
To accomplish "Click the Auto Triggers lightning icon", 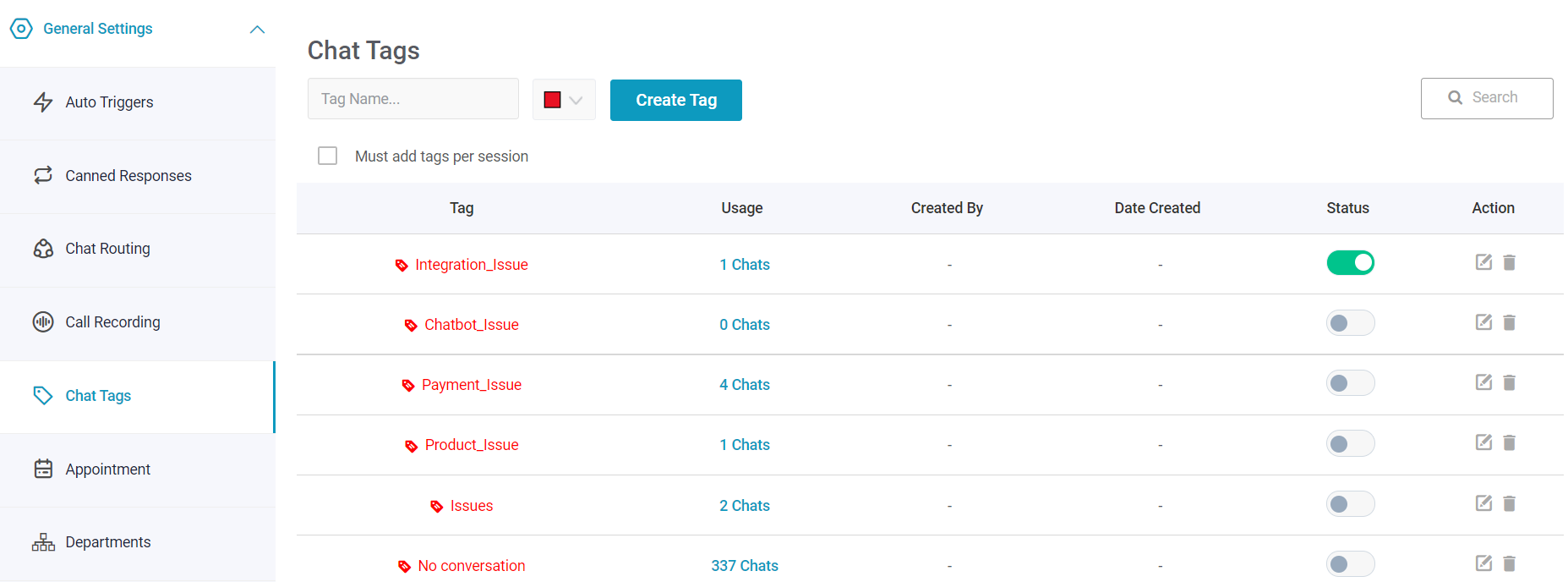I will (x=43, y=102).
